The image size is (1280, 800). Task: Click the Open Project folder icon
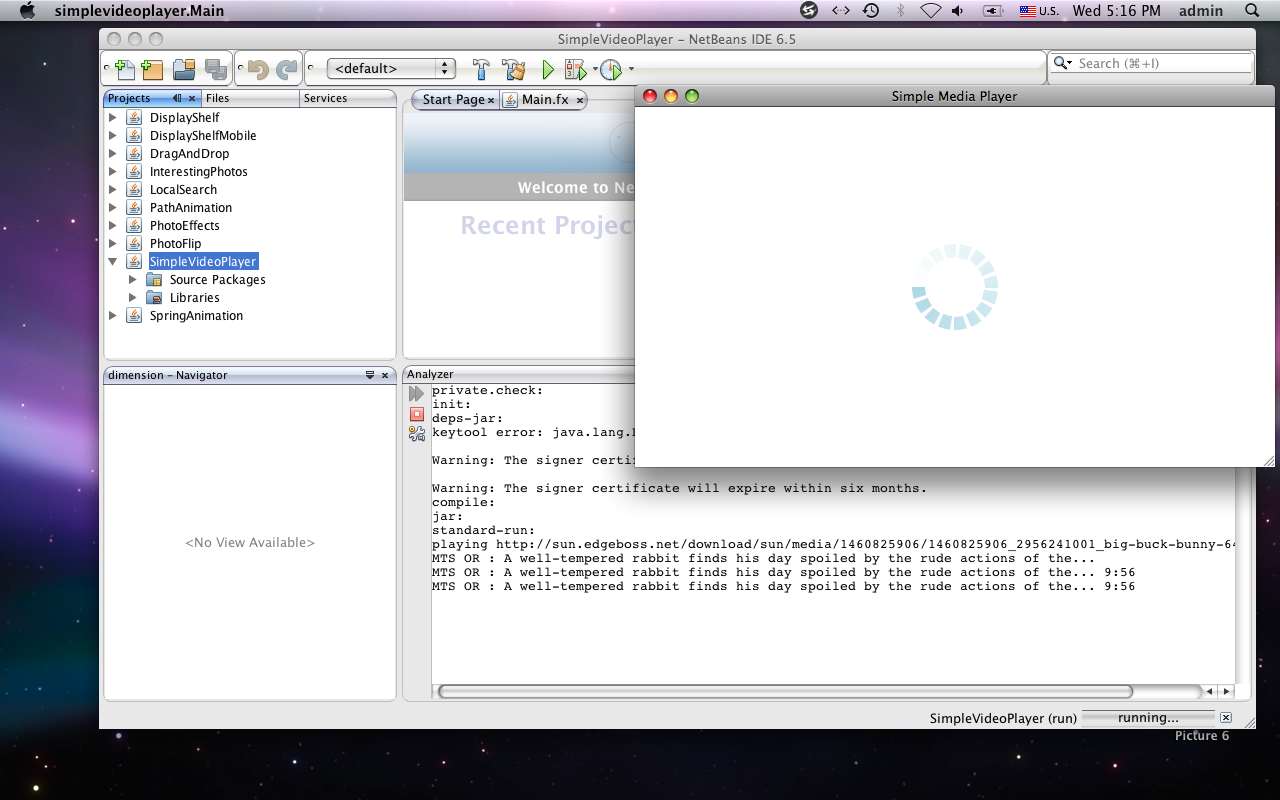pyautogui.click(x=184, y=69)
